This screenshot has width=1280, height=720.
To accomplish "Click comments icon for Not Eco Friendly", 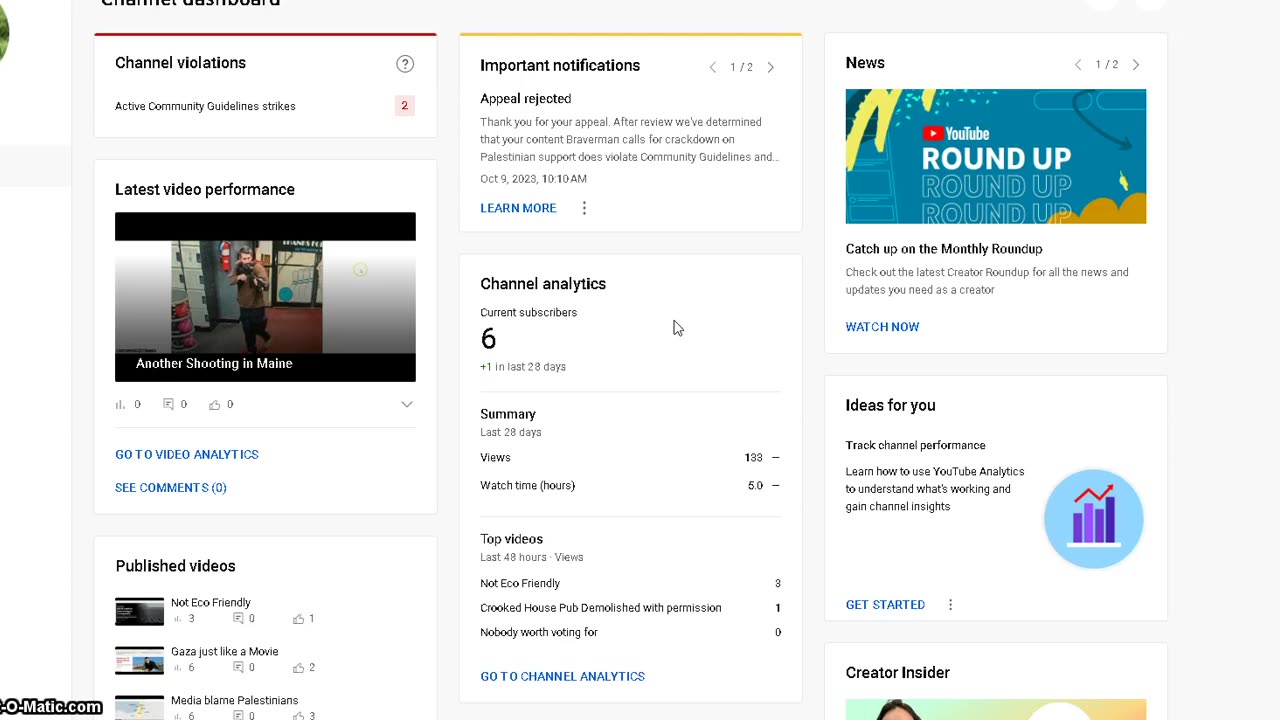I will (x=238, y=619).
